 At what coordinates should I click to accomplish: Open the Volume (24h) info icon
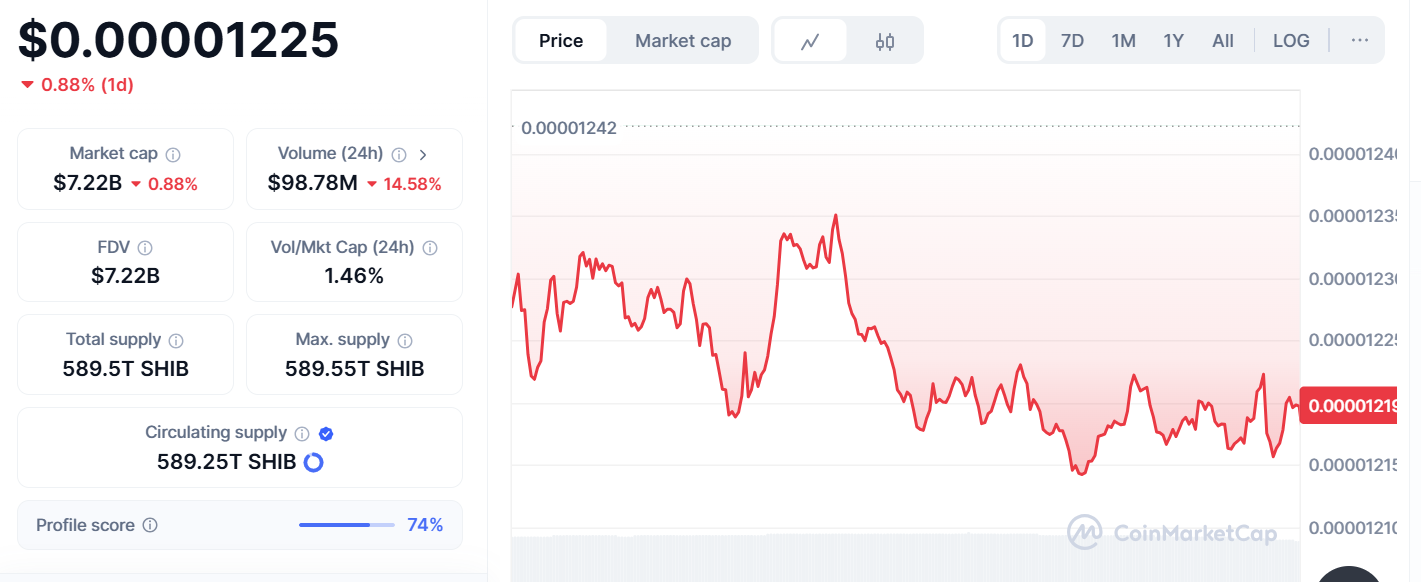click(x=399, y=155)
